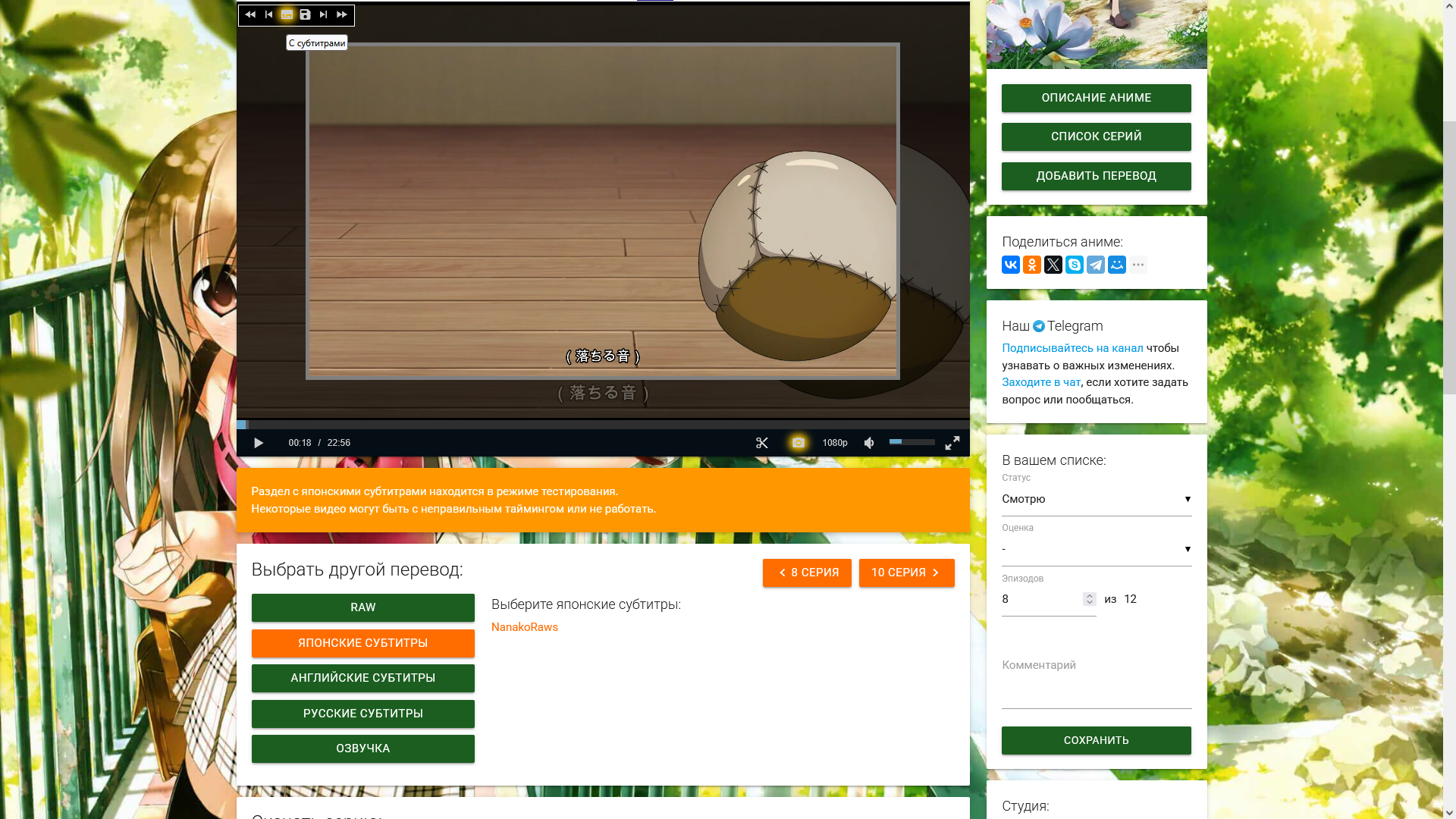Go to 10 серия episode
Image resolution: width=1456 pixels, height=819 pixels.
[906, 573]
